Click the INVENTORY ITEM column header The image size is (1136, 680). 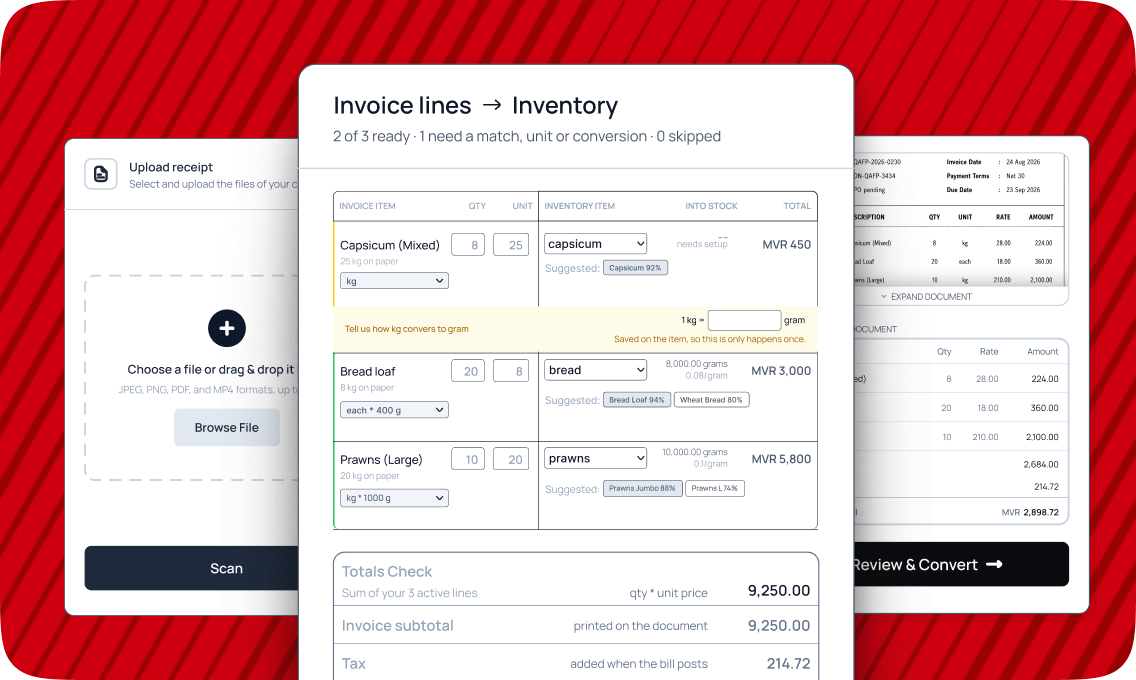tap(580, 206)
